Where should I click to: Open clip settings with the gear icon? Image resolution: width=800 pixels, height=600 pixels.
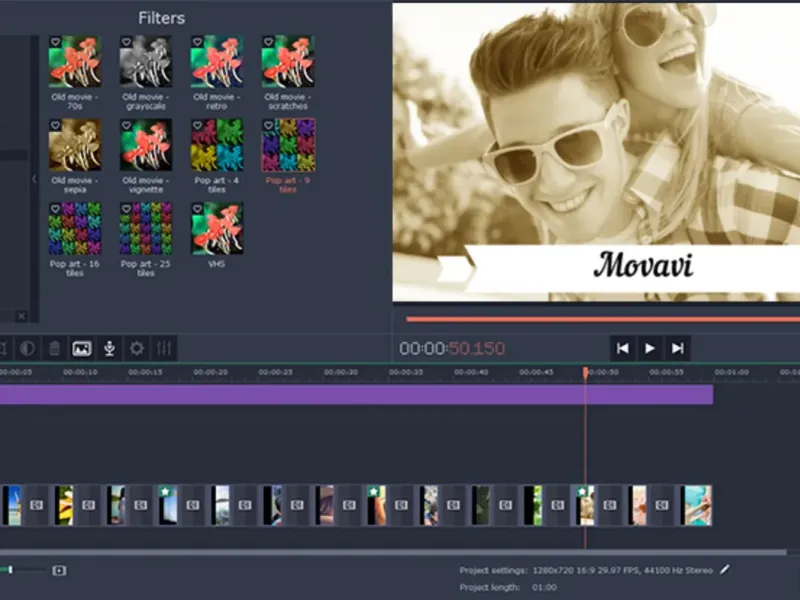point(137,348)
